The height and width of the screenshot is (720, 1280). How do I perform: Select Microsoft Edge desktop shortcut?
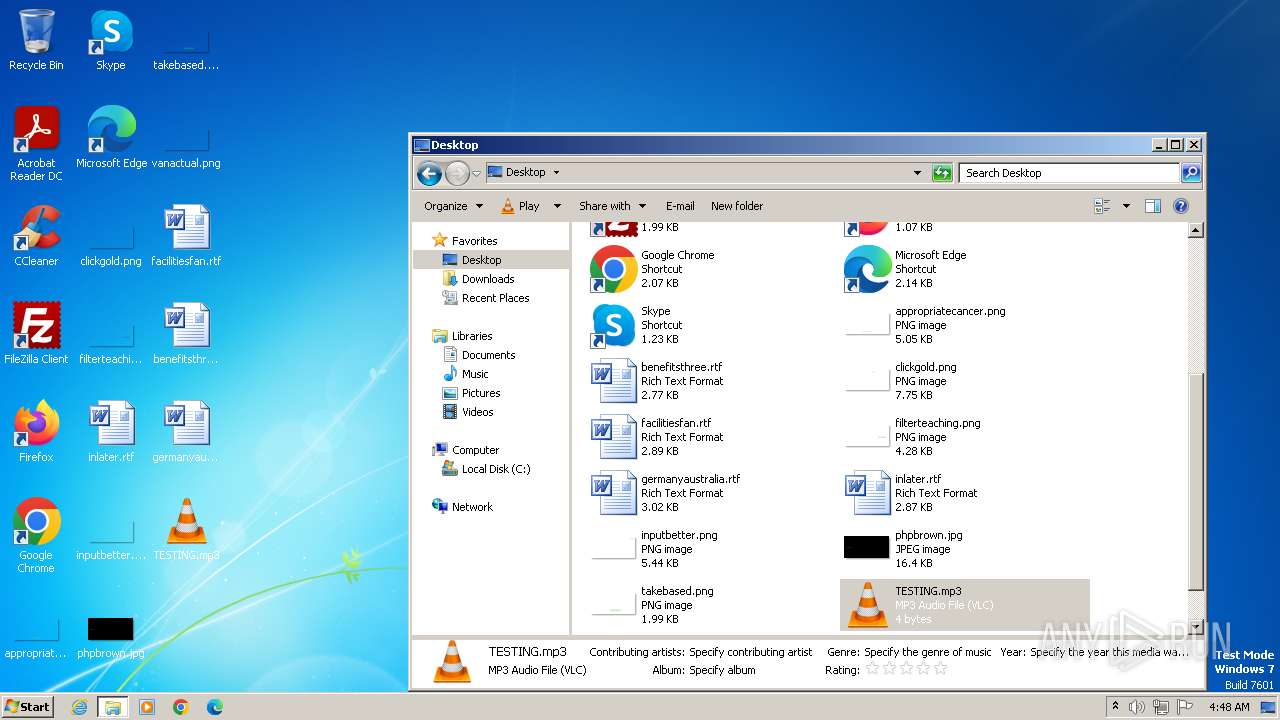pyautogui.click(x=111, y=138)
